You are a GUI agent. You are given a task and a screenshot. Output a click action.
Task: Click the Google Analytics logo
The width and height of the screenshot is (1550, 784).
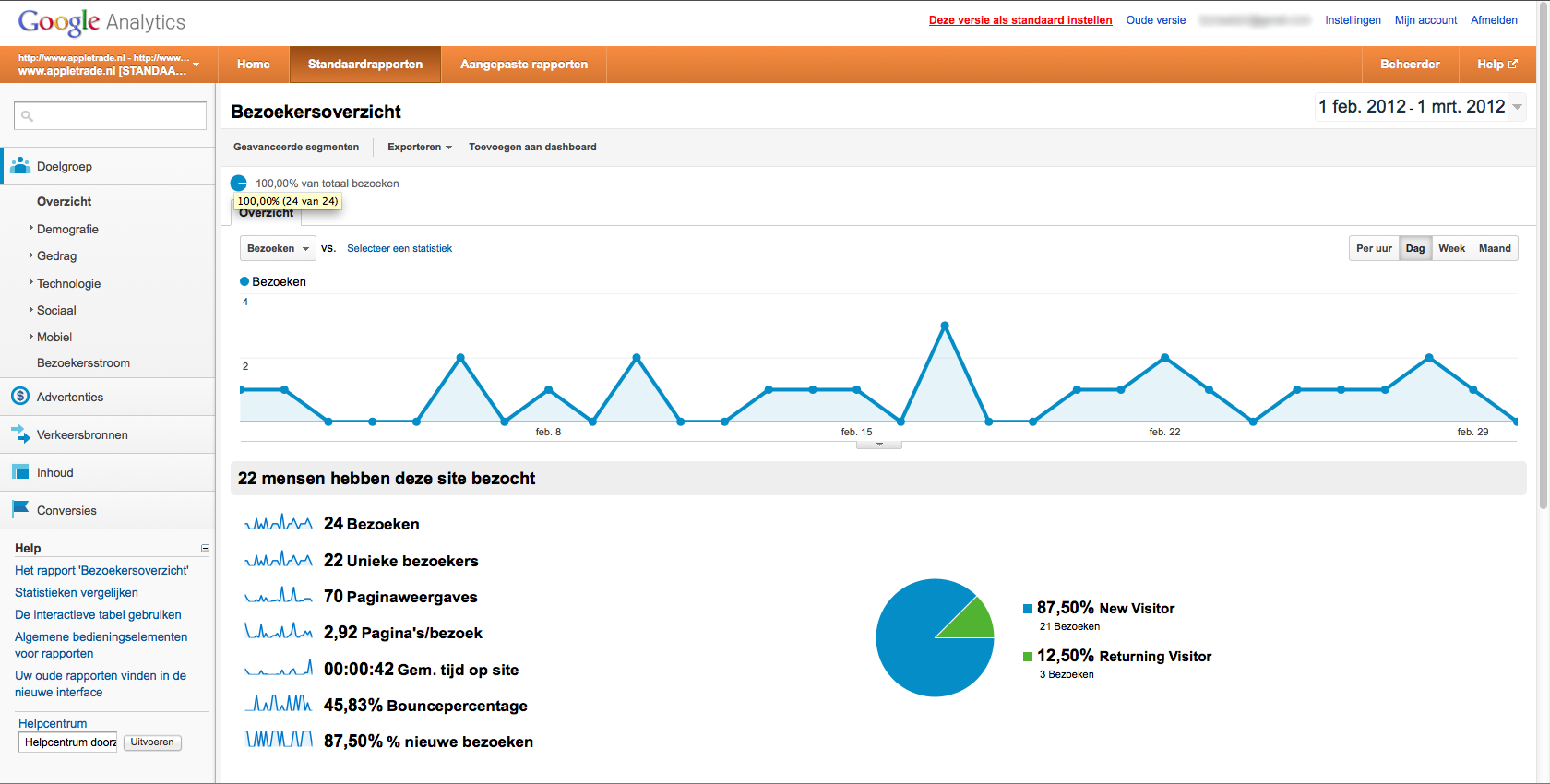pyautogui.click(x=101, y=21)
